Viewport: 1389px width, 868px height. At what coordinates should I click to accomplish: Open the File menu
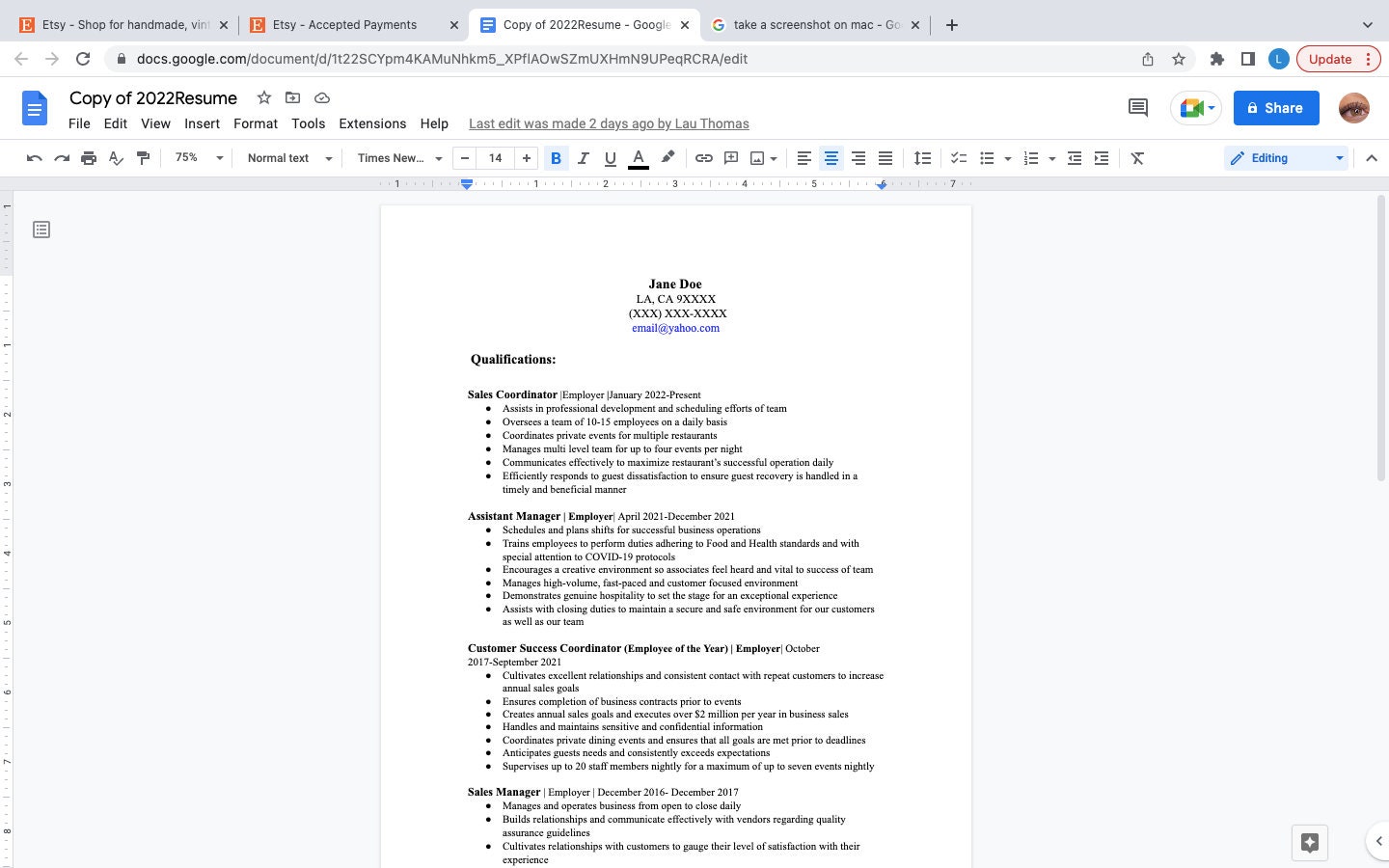click(79, 123)
